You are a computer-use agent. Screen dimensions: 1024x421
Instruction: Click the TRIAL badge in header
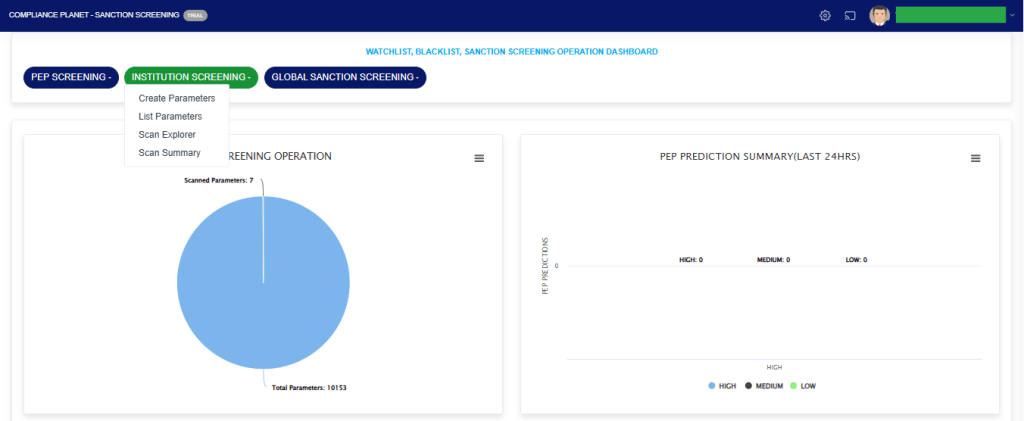coord(195,15)
